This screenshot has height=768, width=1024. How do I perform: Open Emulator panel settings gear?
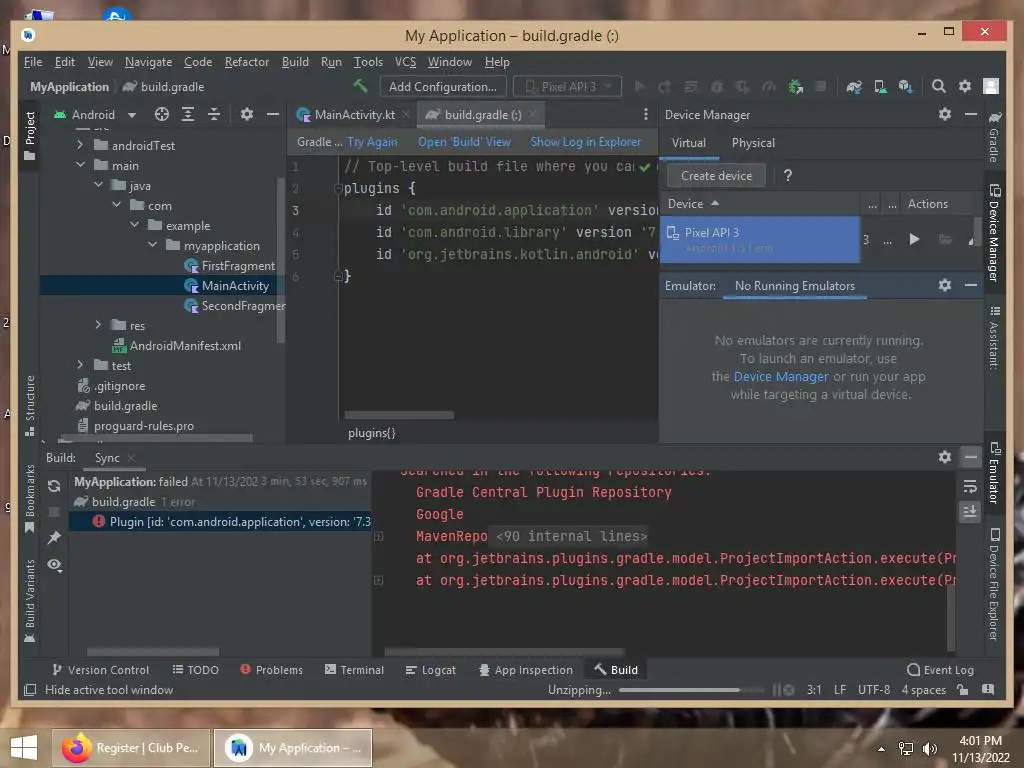[x=944, y=285]
